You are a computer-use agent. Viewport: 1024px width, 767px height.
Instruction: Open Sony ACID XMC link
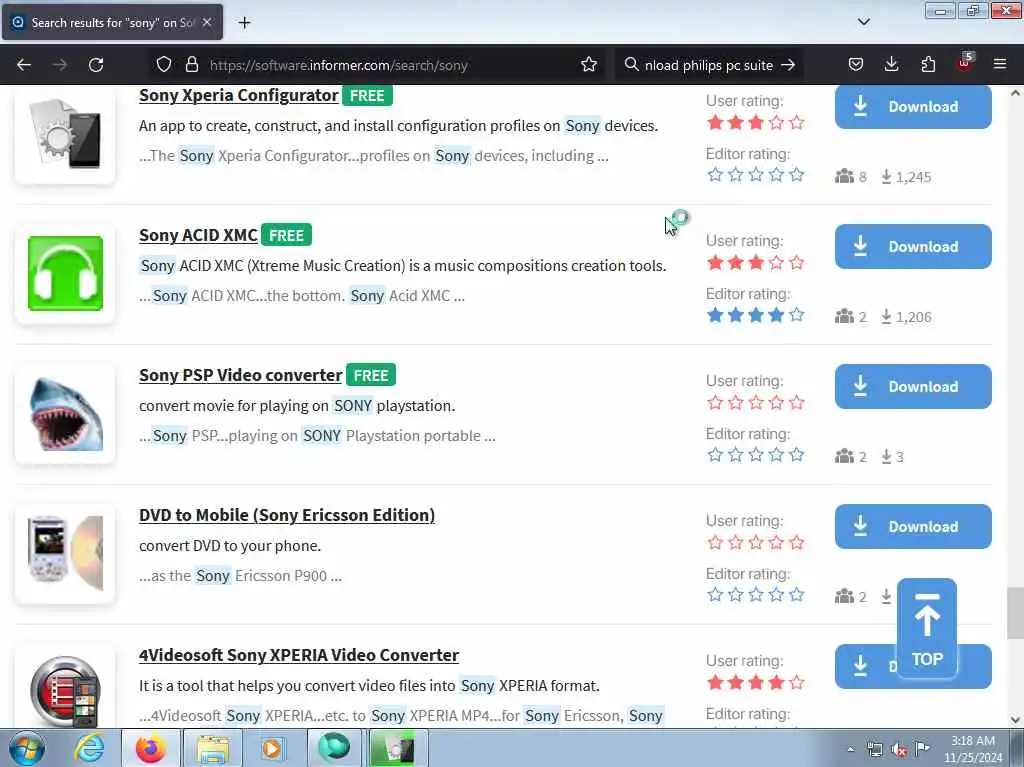tap(198, 235)
